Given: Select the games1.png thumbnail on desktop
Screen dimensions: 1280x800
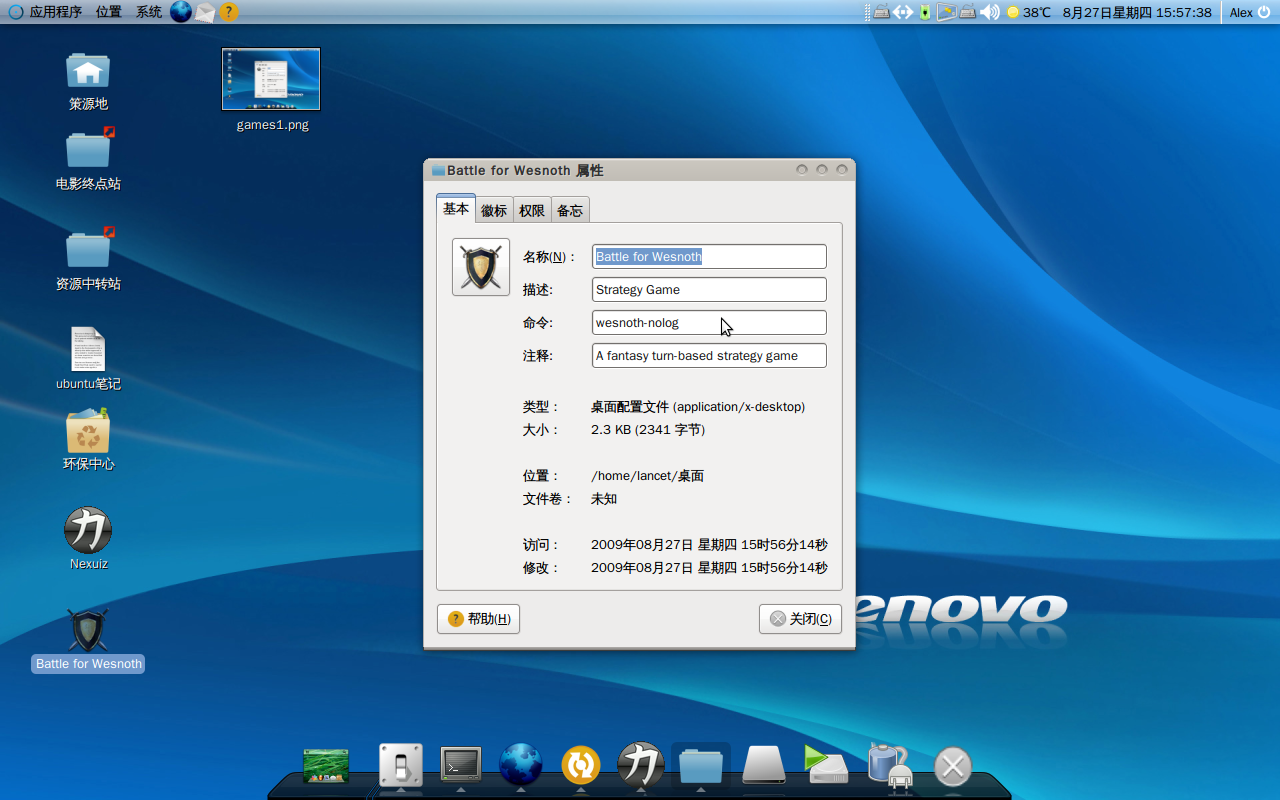Looking at the screenshot, I should point(271,79).
